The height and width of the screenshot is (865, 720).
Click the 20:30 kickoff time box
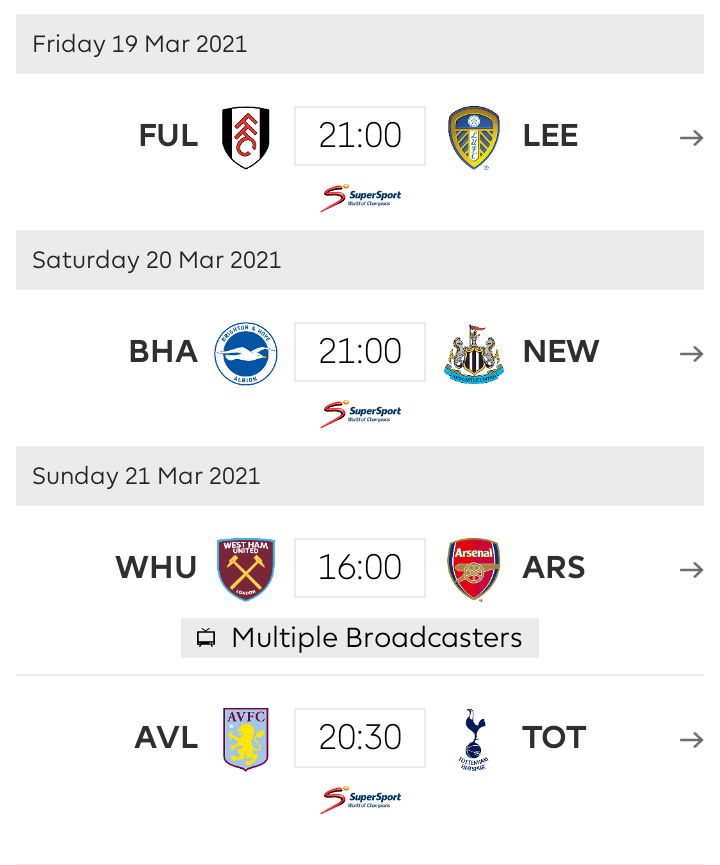click(360, 738)
